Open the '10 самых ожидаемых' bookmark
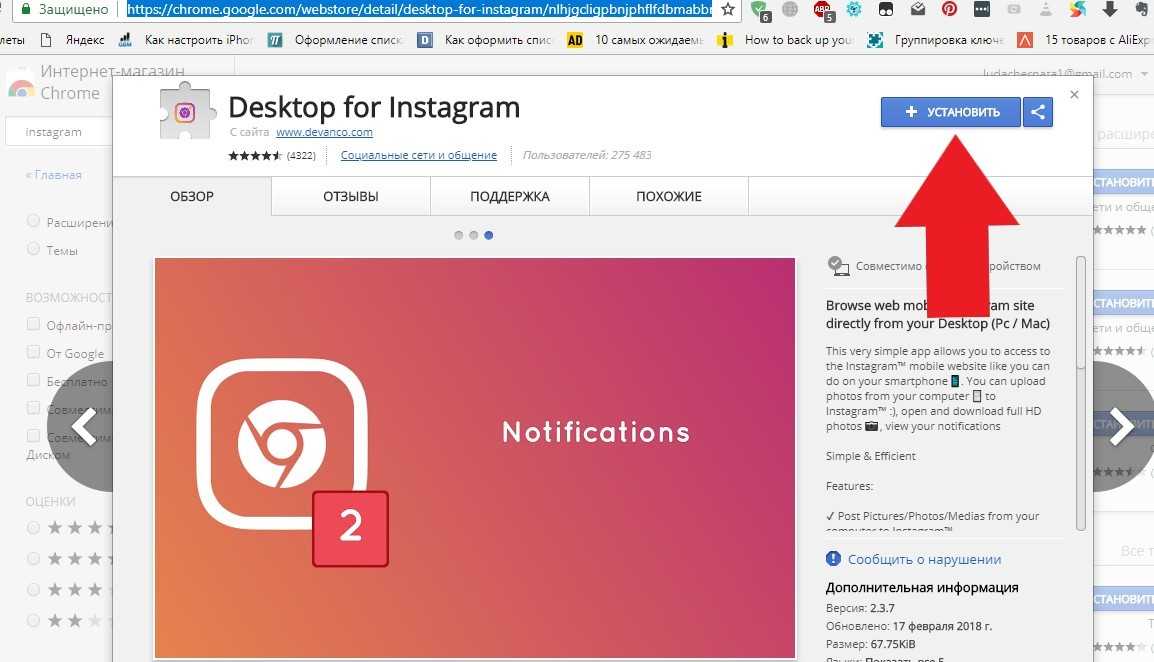1154x662 pixels. [x=635, y=40]
